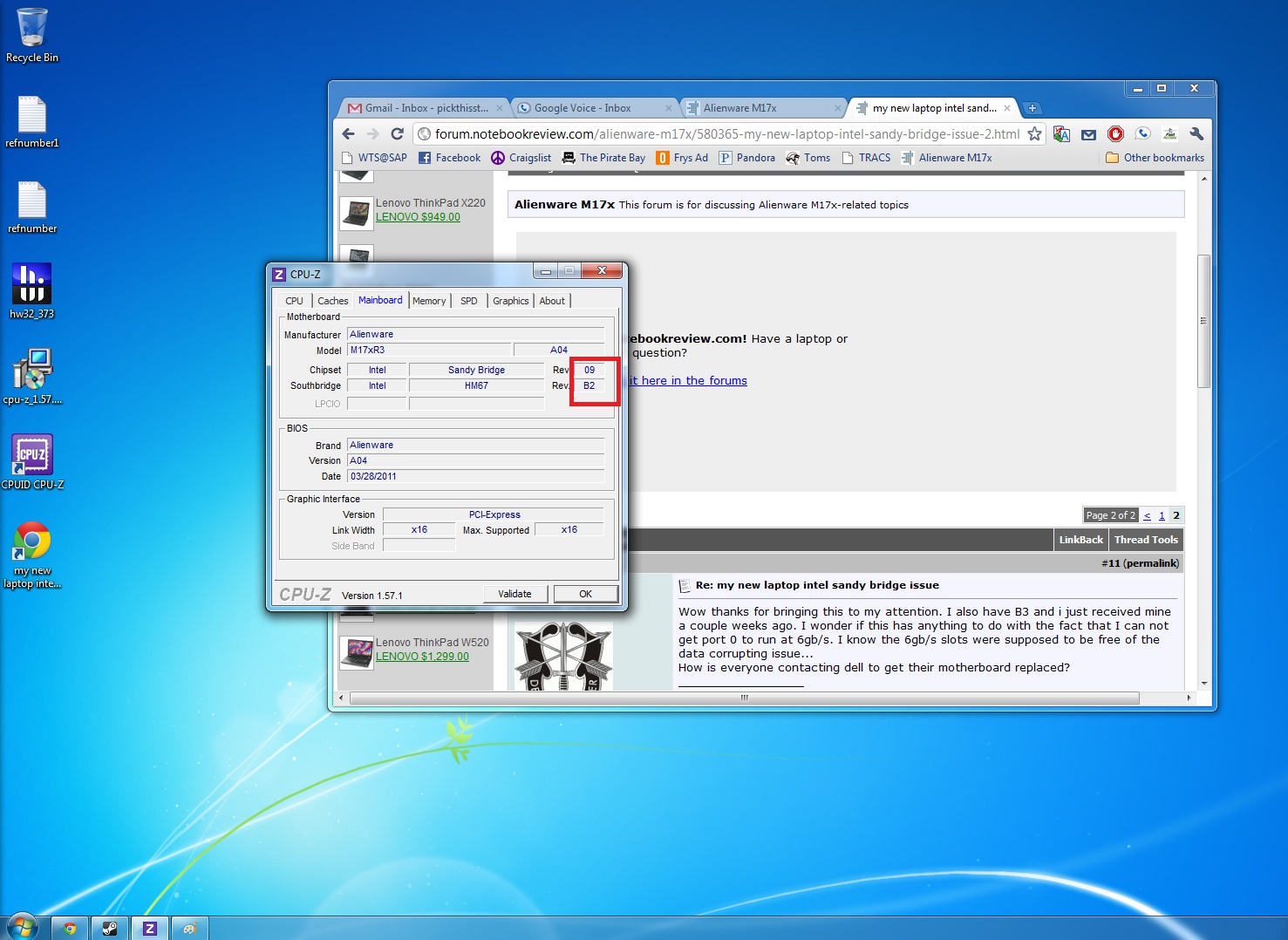Click the M17xR3 model value
Screen dimensions: 1288x940
[428, 350]
